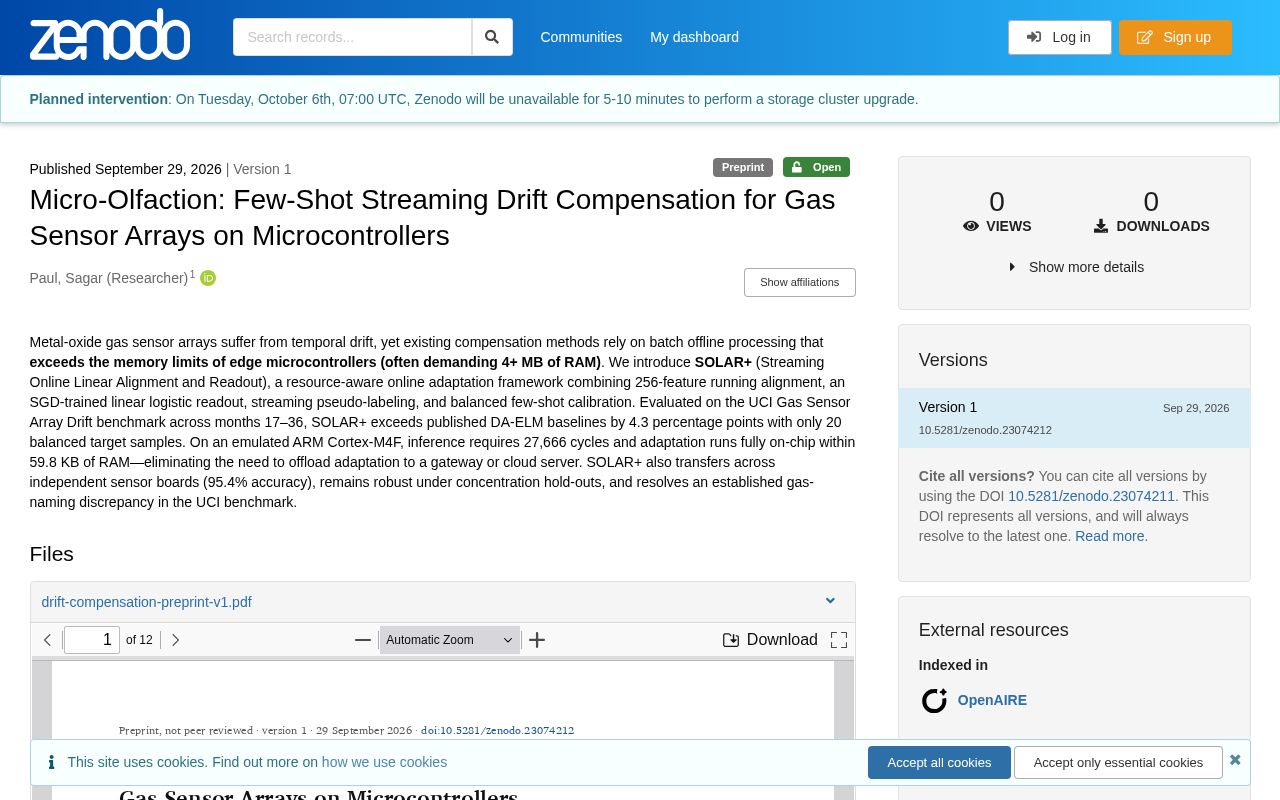Viewport: 1280px width, 800px height.
Task: Enter PDF fullscreen mode
Action: pos(839,640)
